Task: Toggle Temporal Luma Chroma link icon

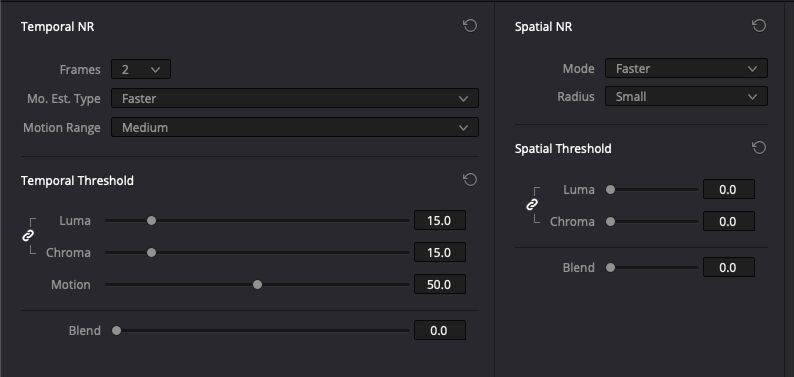Action: coord(28,236)
